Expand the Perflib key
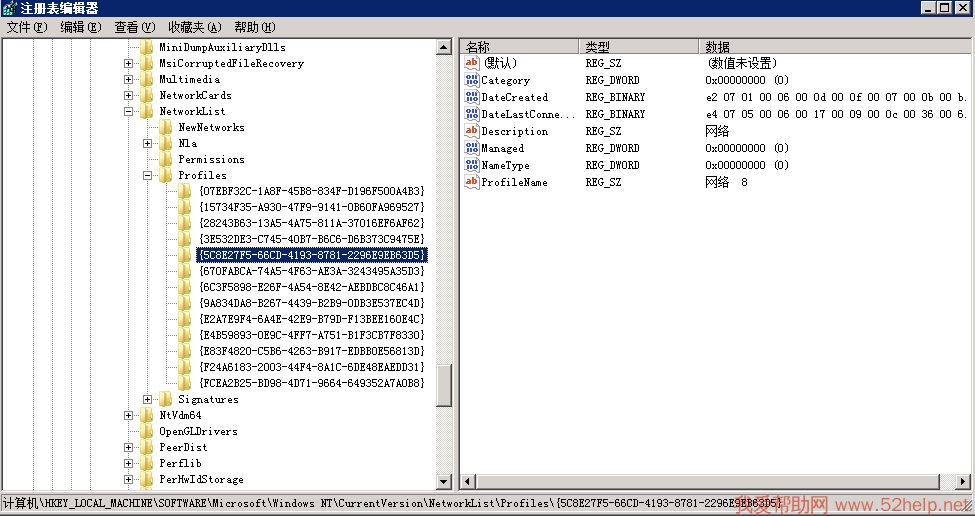 point(128,464)
